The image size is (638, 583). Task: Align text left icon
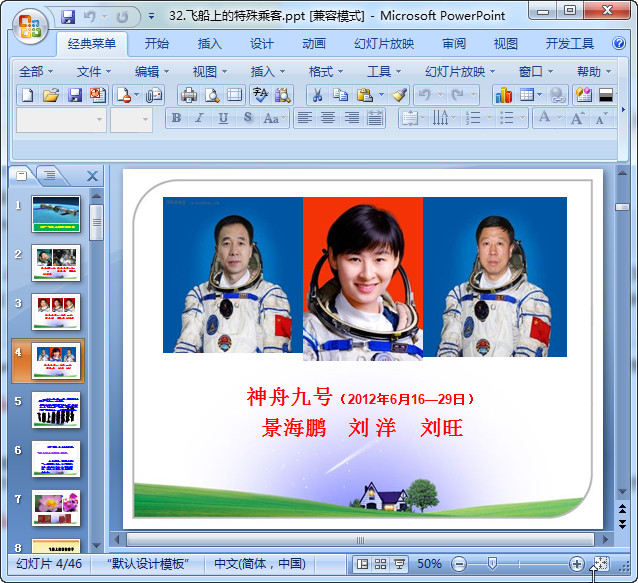(305, 118)
